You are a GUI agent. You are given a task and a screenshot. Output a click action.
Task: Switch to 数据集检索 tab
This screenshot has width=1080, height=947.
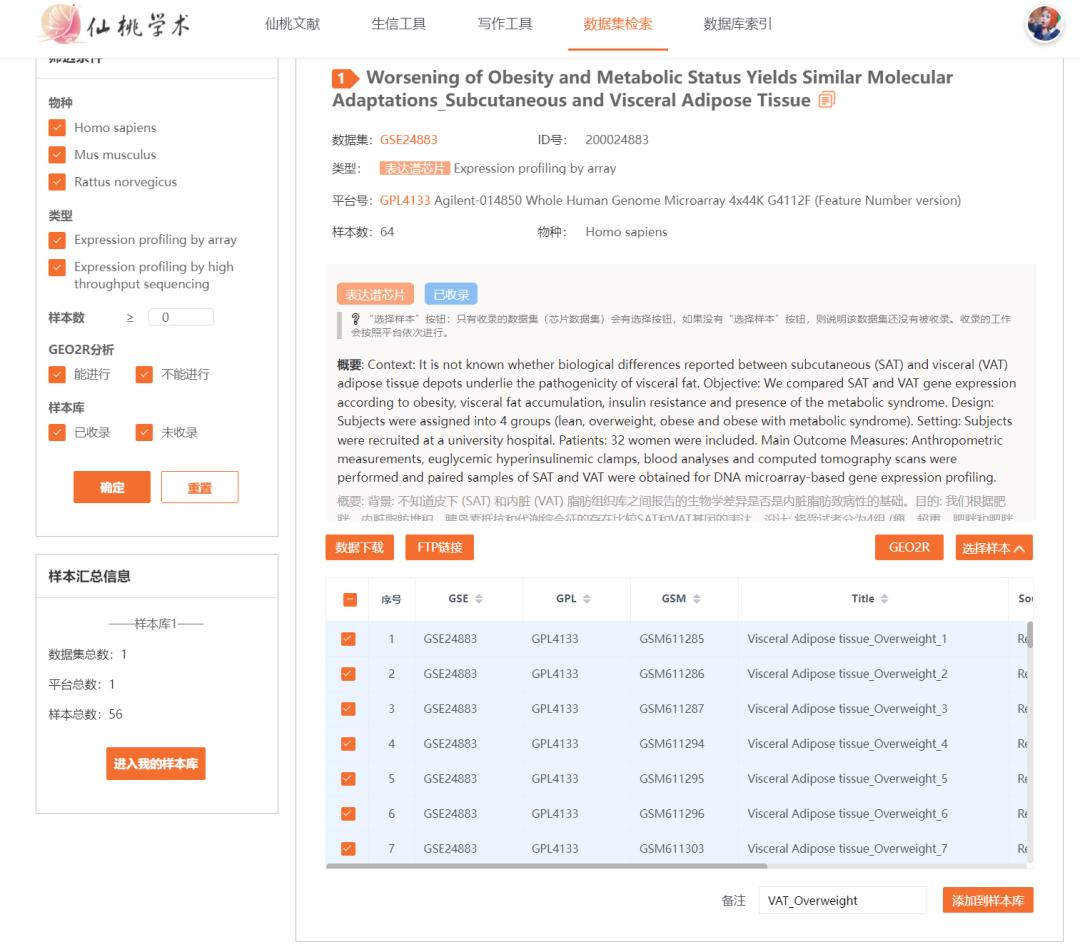tap(617, 24)
